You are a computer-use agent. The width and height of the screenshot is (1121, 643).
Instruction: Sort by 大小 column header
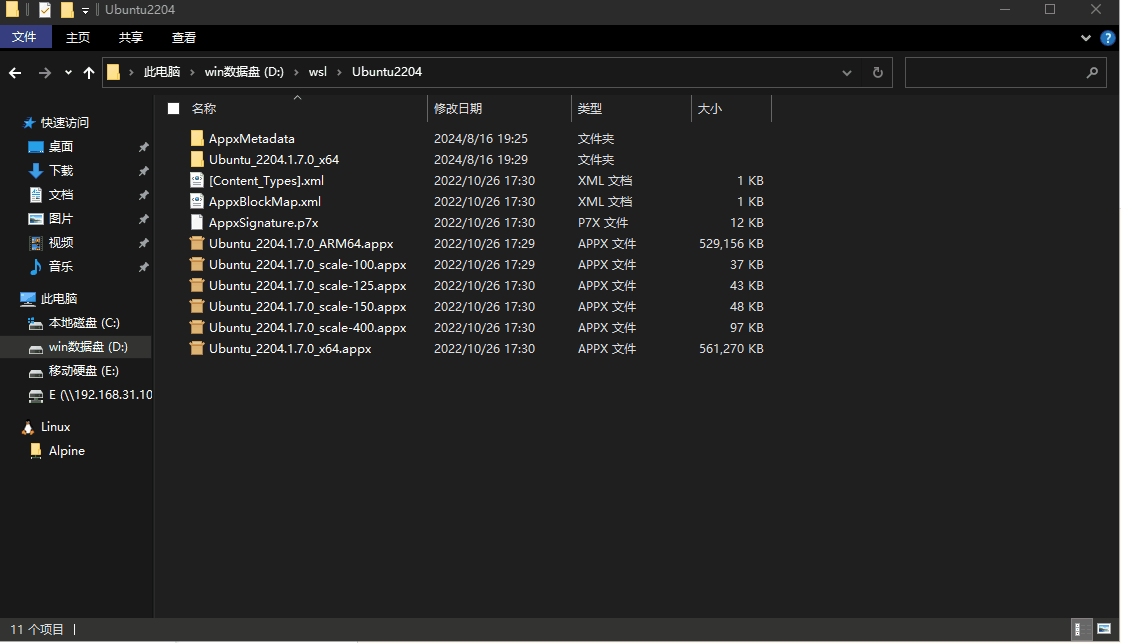click(x=710, y=109)
